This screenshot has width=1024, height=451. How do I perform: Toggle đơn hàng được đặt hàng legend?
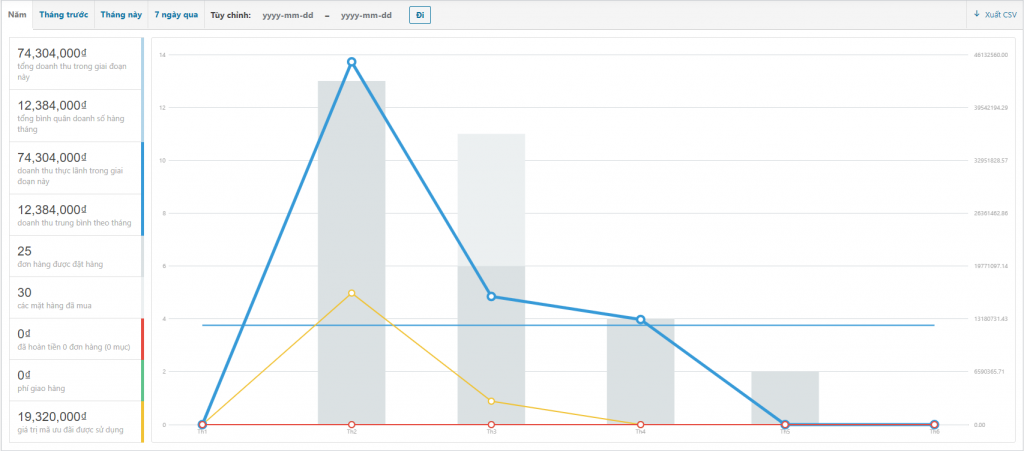pos(76,256)
